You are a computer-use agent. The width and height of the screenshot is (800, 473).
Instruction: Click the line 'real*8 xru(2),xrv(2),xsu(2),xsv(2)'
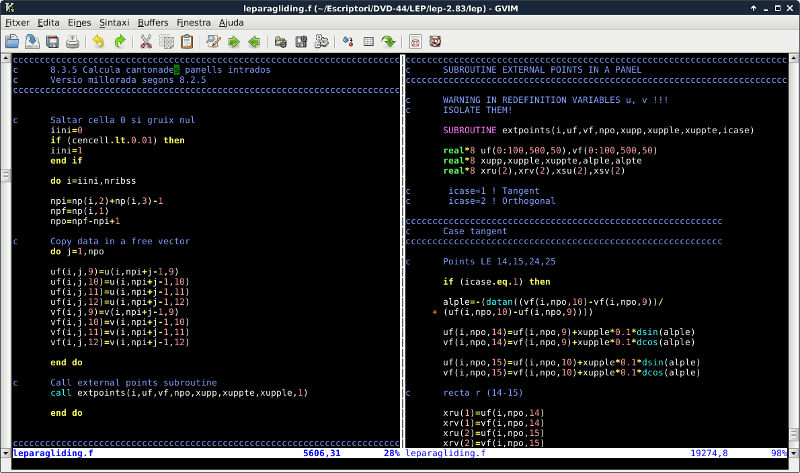coord(534,170)
